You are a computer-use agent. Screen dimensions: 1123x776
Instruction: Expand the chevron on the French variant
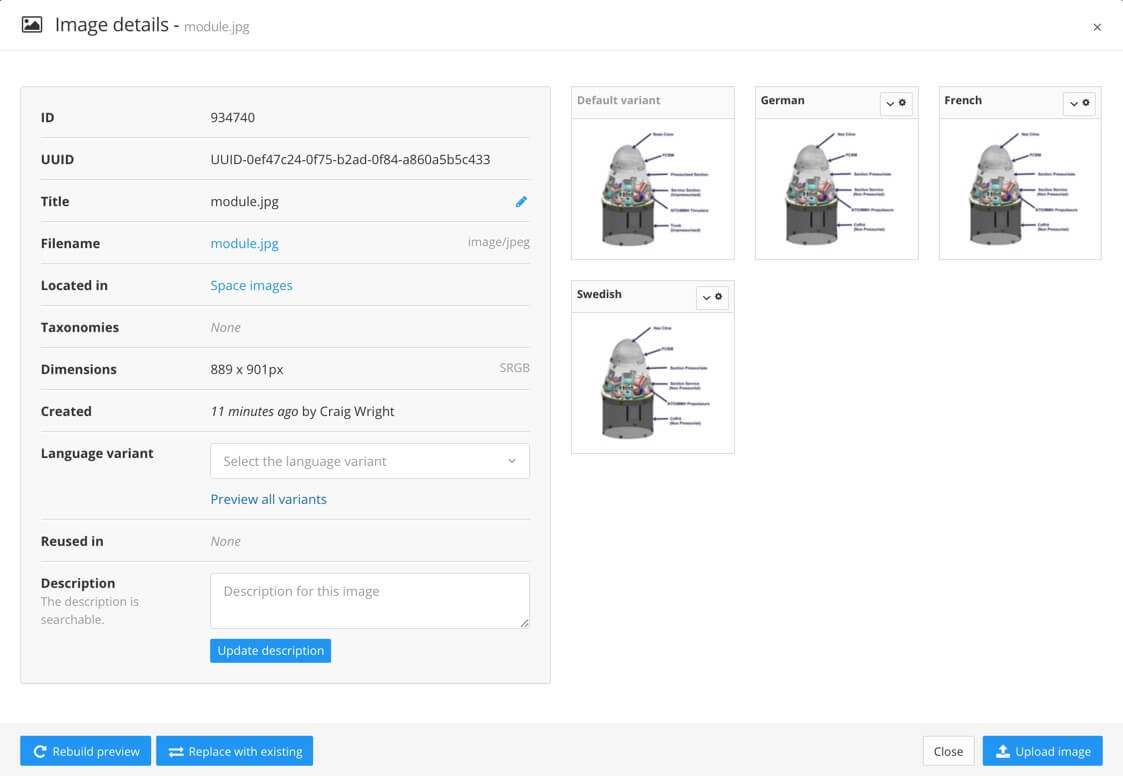(1072, 104)
